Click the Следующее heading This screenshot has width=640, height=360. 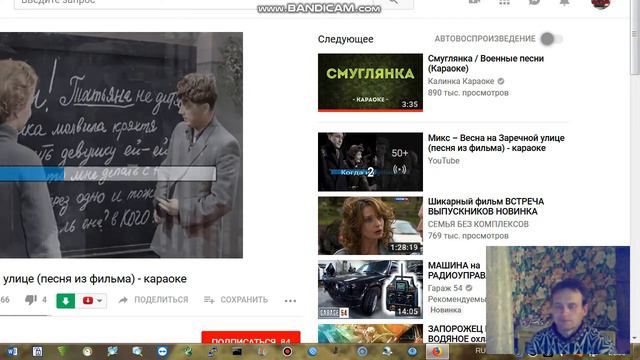coord(345,39)
